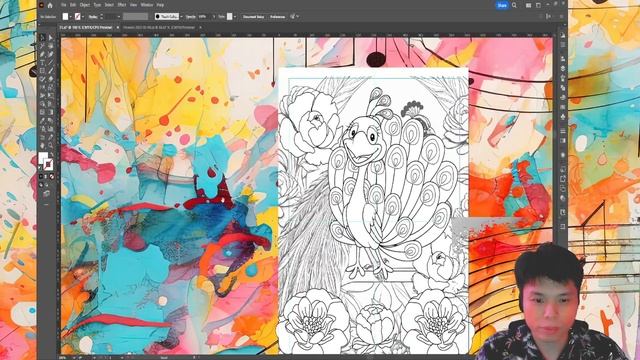The width and height of the screenshot is (640, 360).
Task: Open the Fill color dropdown in the control bar
Action: tap(71, 17)
